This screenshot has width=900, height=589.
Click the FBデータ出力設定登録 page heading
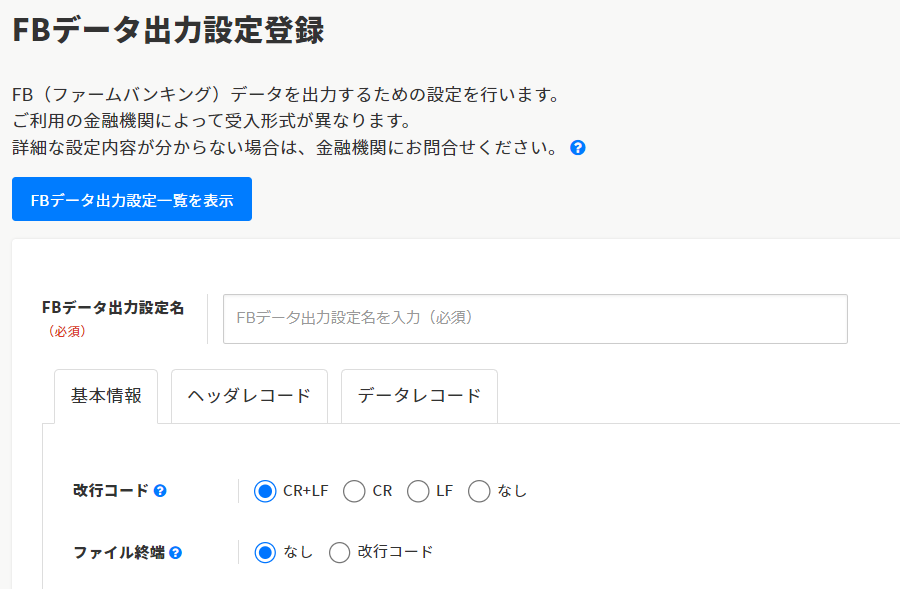click(x=168, y=30)
